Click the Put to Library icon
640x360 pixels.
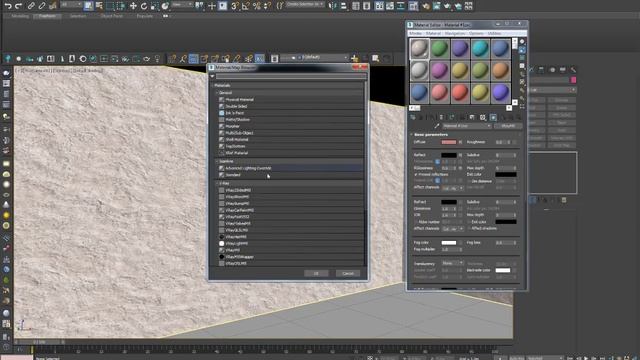coord(472,118)
